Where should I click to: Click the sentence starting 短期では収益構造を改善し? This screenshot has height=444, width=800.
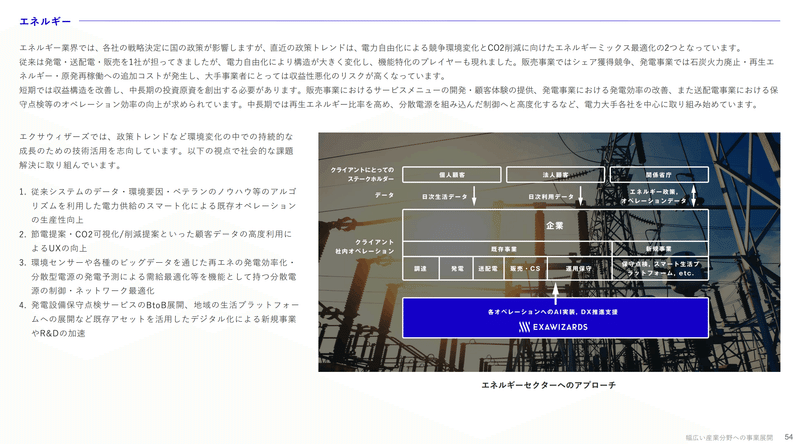pos(398,97)
